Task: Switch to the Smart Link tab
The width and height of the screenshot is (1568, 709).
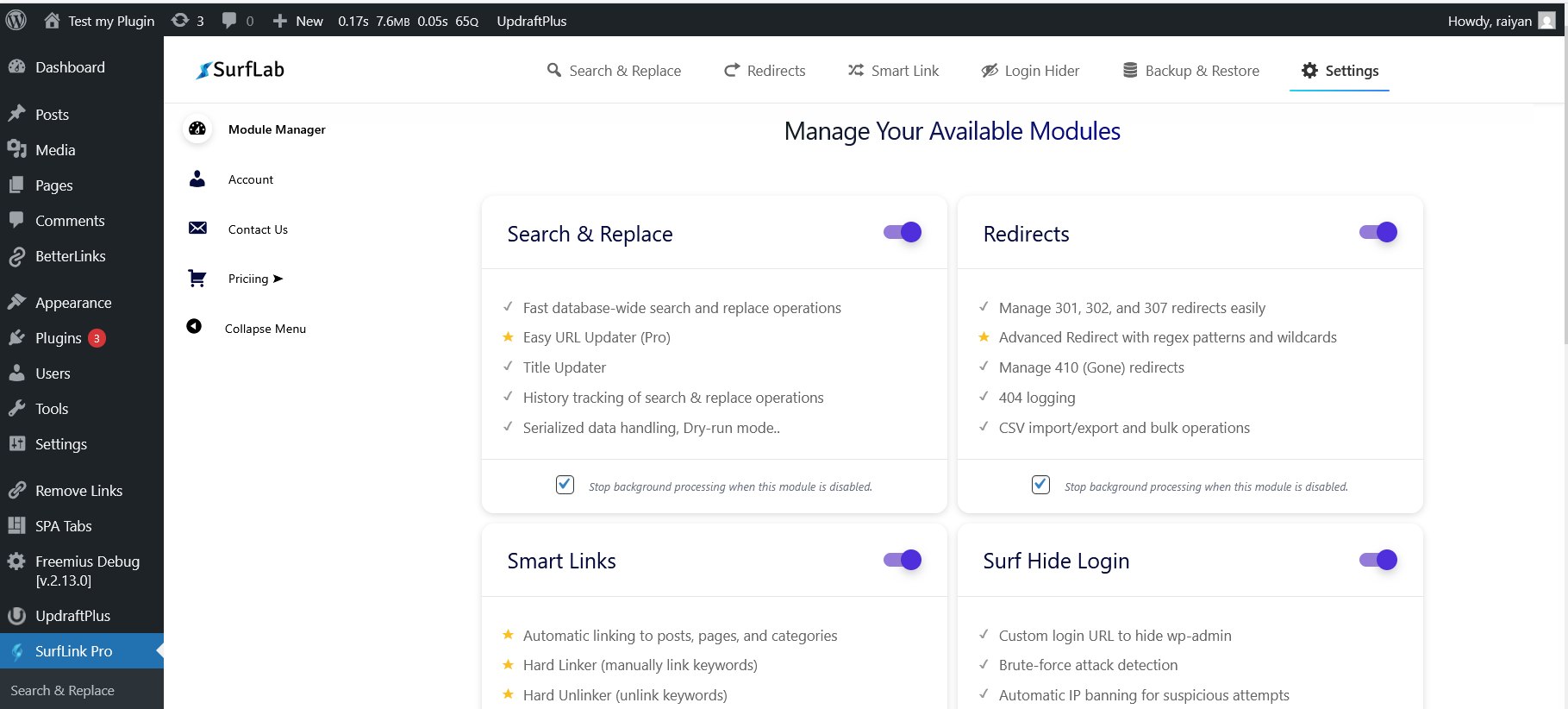Action: [894, 71]
